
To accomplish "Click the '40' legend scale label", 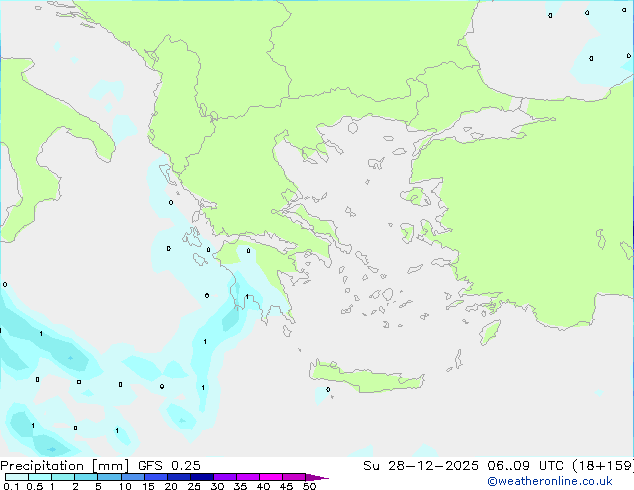I will coord(263,486).
